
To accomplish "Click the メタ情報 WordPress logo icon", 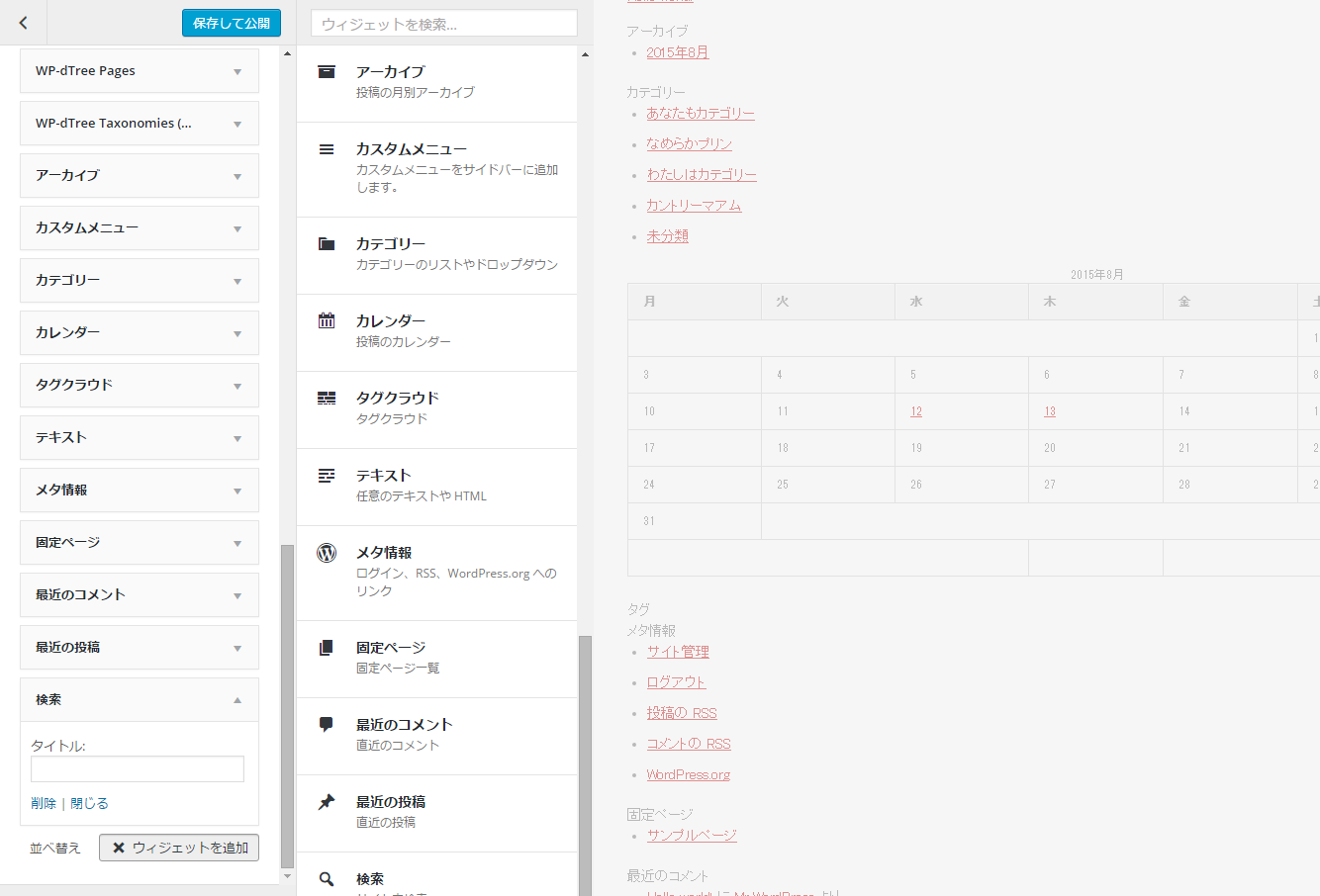I will [x=327, y=553].
